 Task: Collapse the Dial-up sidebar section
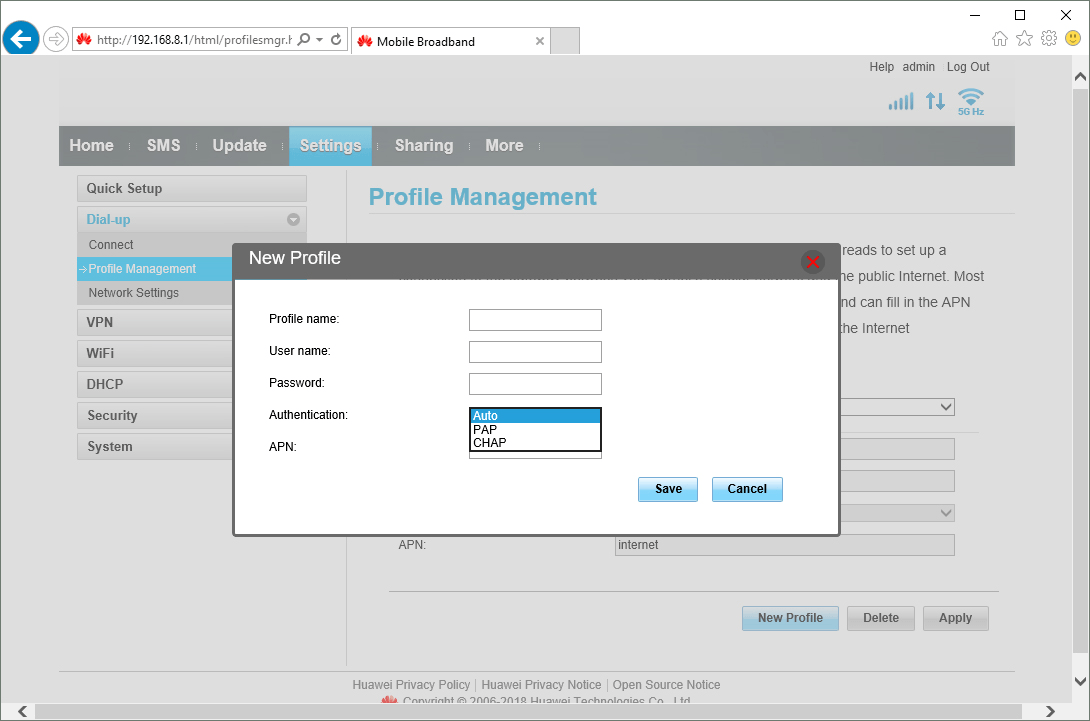293,220
